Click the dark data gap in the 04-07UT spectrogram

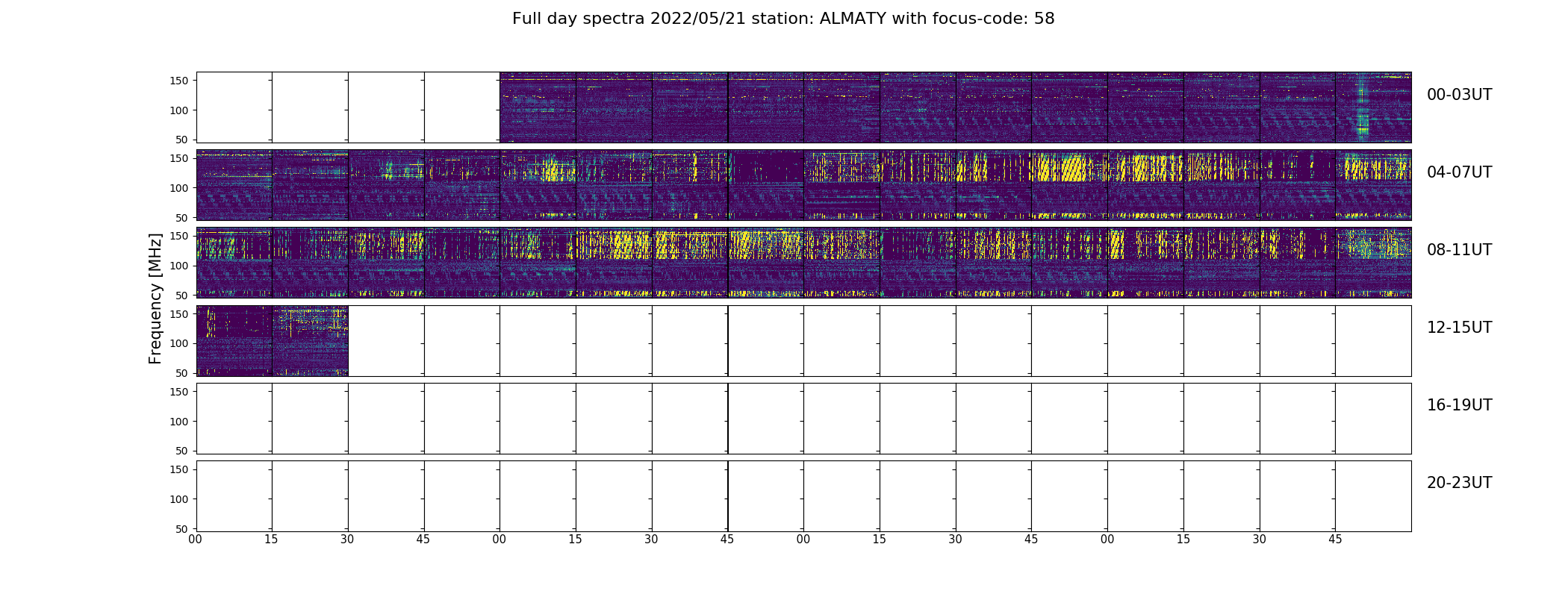[766, 166]
